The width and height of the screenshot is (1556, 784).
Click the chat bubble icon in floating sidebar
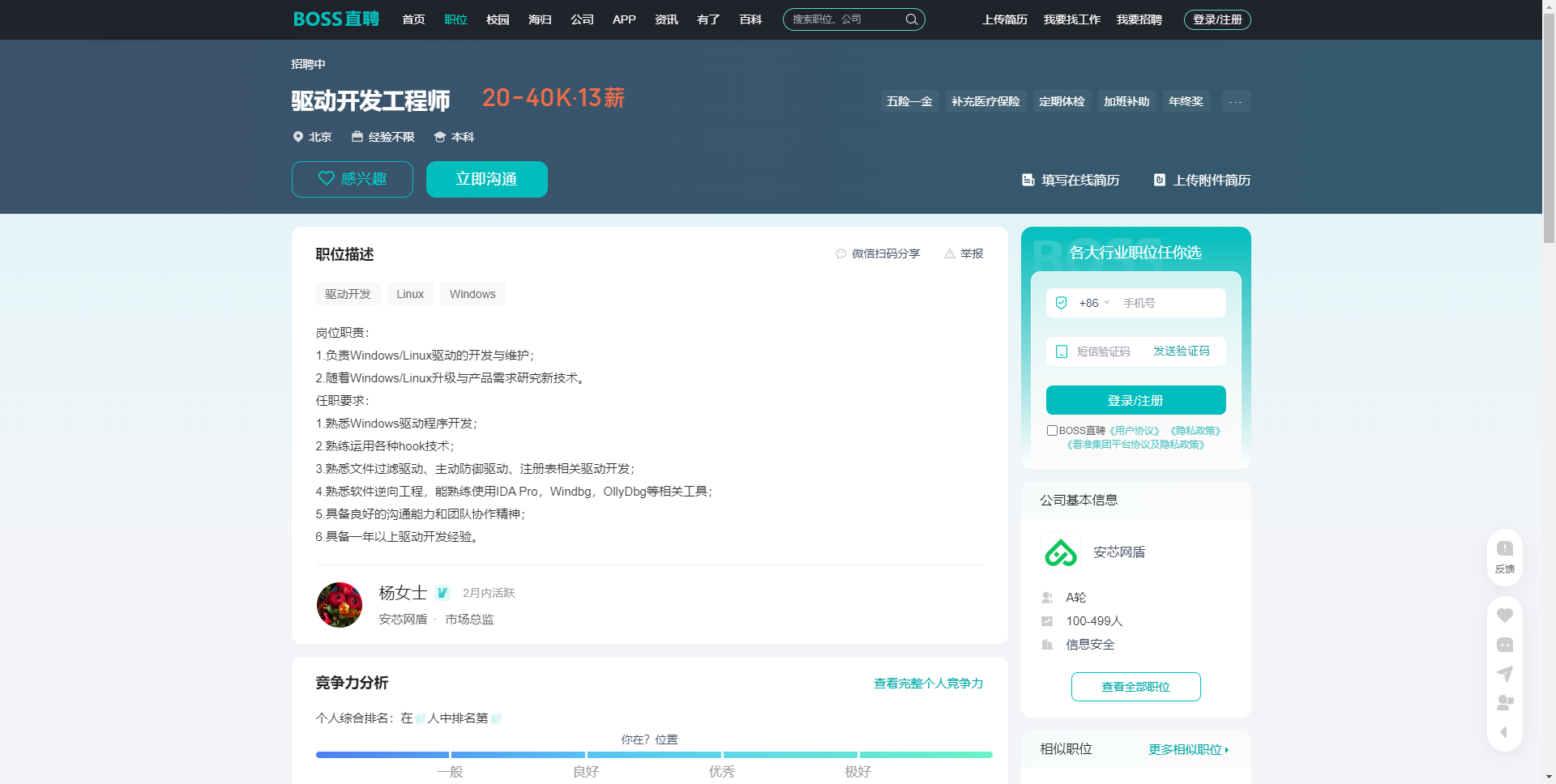1504,645
